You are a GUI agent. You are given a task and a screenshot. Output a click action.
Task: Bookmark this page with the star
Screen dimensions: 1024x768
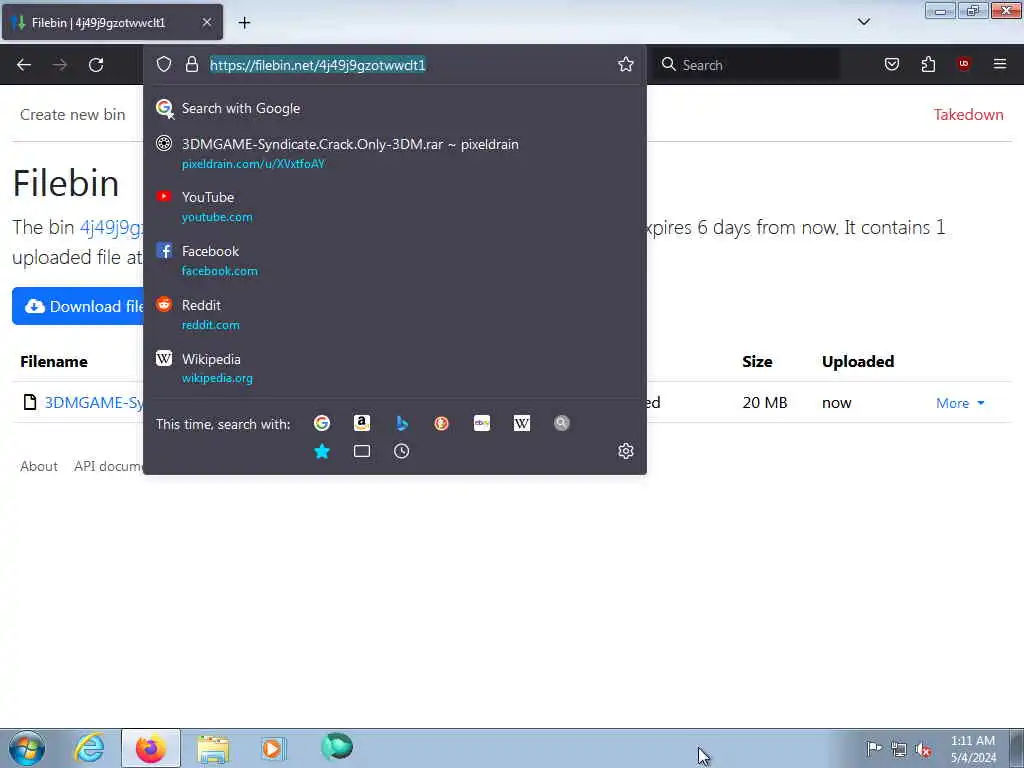[x=626, y=64]
